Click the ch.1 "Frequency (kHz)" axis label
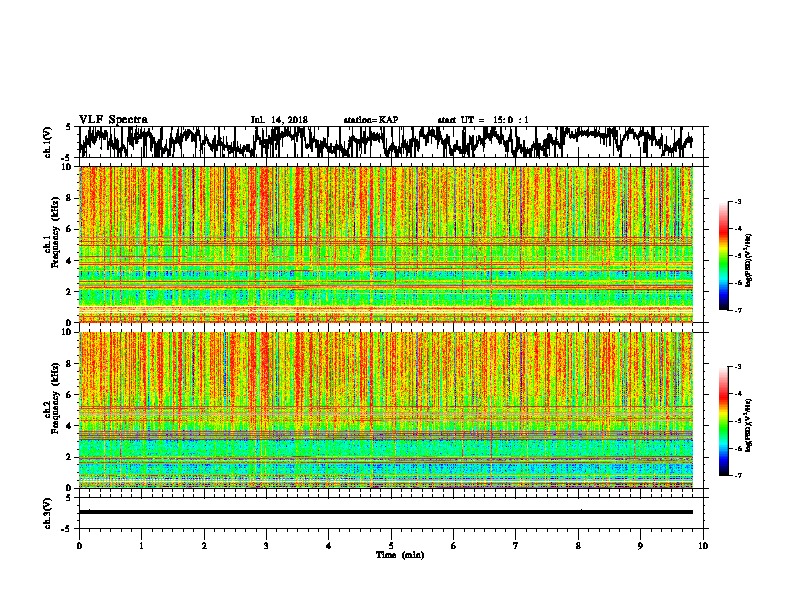This screenshot has height=612, width=792. coord(55,232)
